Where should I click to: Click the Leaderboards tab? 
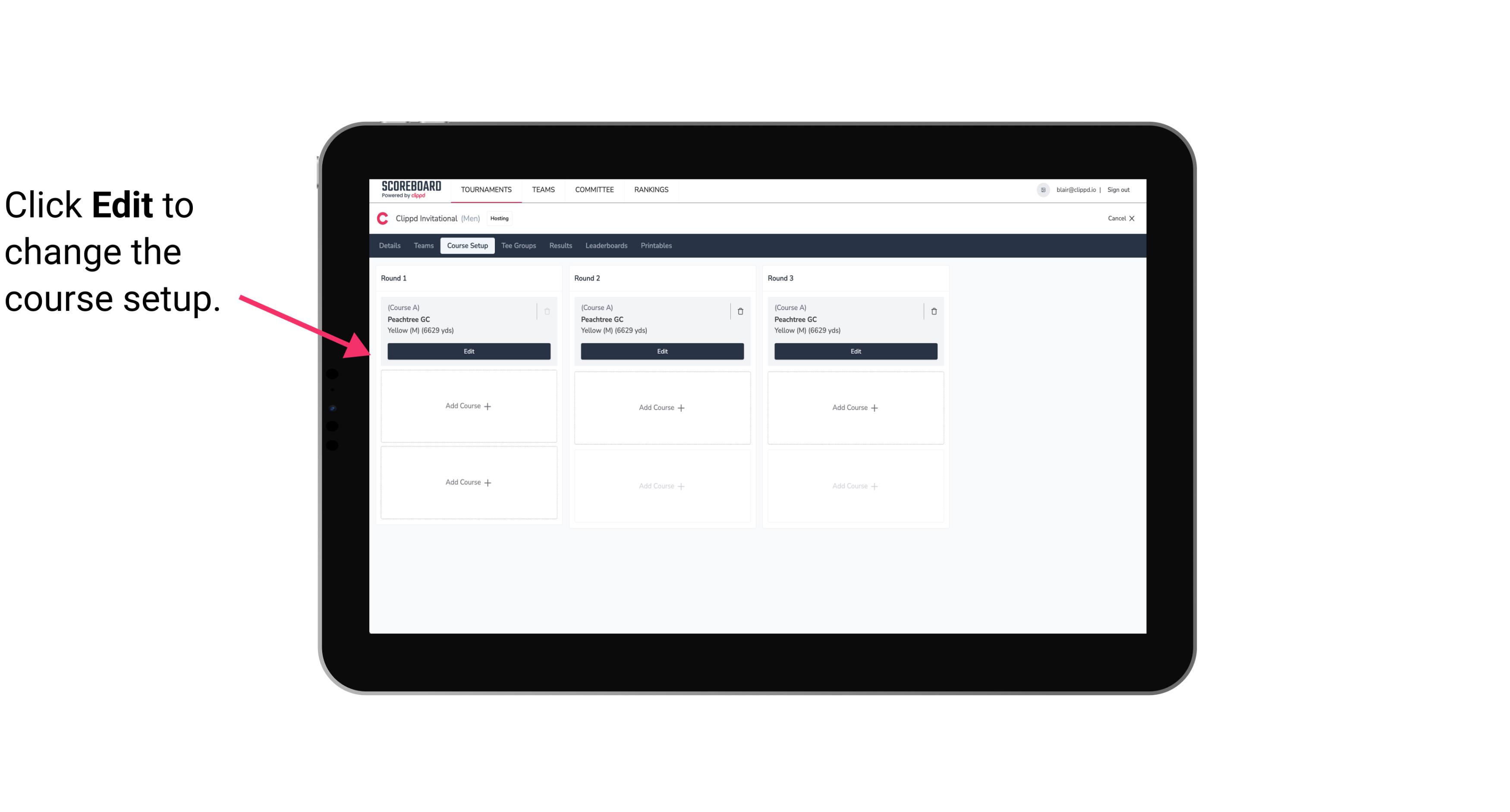(606, 245)
